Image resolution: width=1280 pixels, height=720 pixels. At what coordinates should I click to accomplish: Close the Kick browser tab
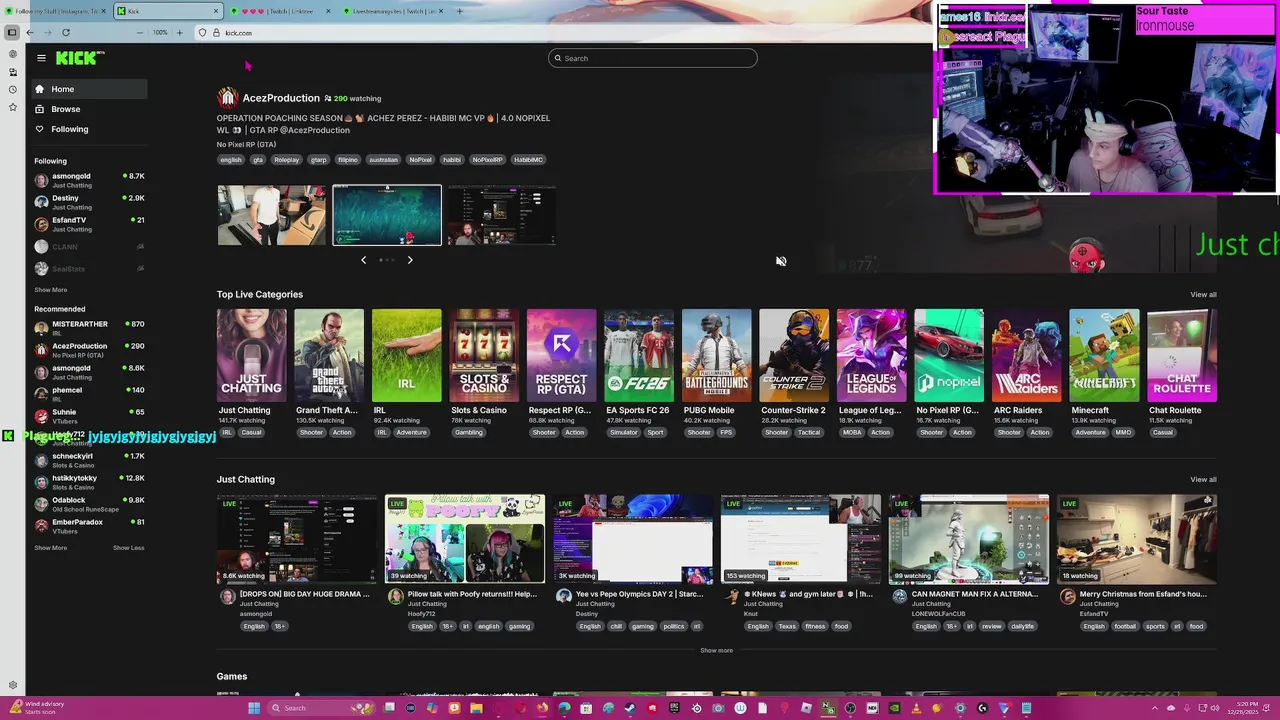[215, 11]
